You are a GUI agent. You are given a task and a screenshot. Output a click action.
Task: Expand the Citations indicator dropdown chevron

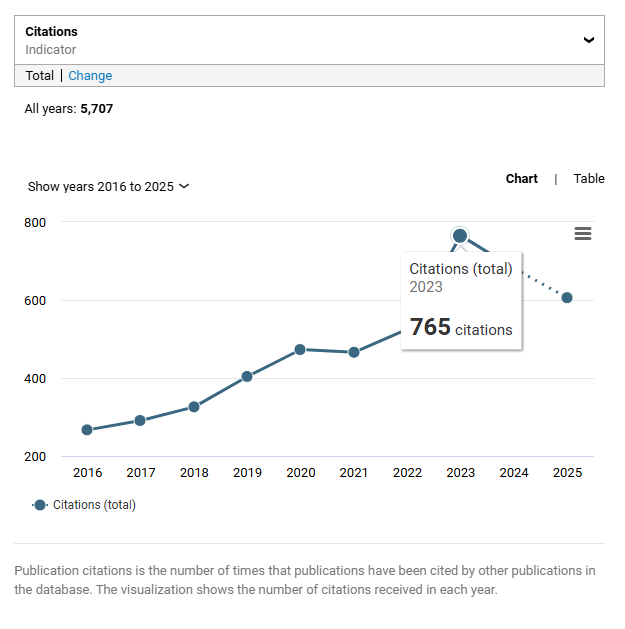click(x=589, y=40)
